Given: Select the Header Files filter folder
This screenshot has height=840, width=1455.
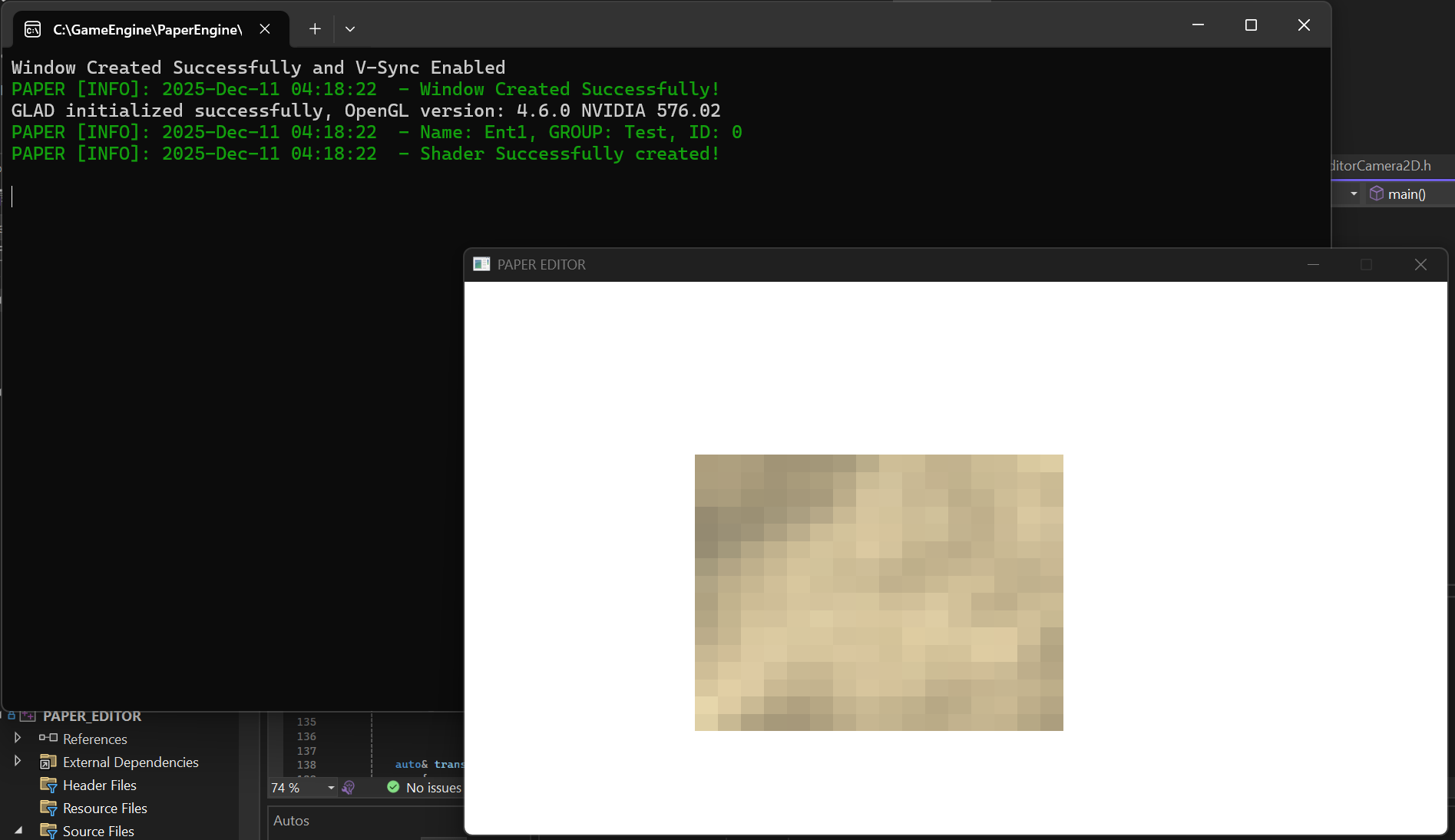Looking at the screenshot, I should pos(99,785).
